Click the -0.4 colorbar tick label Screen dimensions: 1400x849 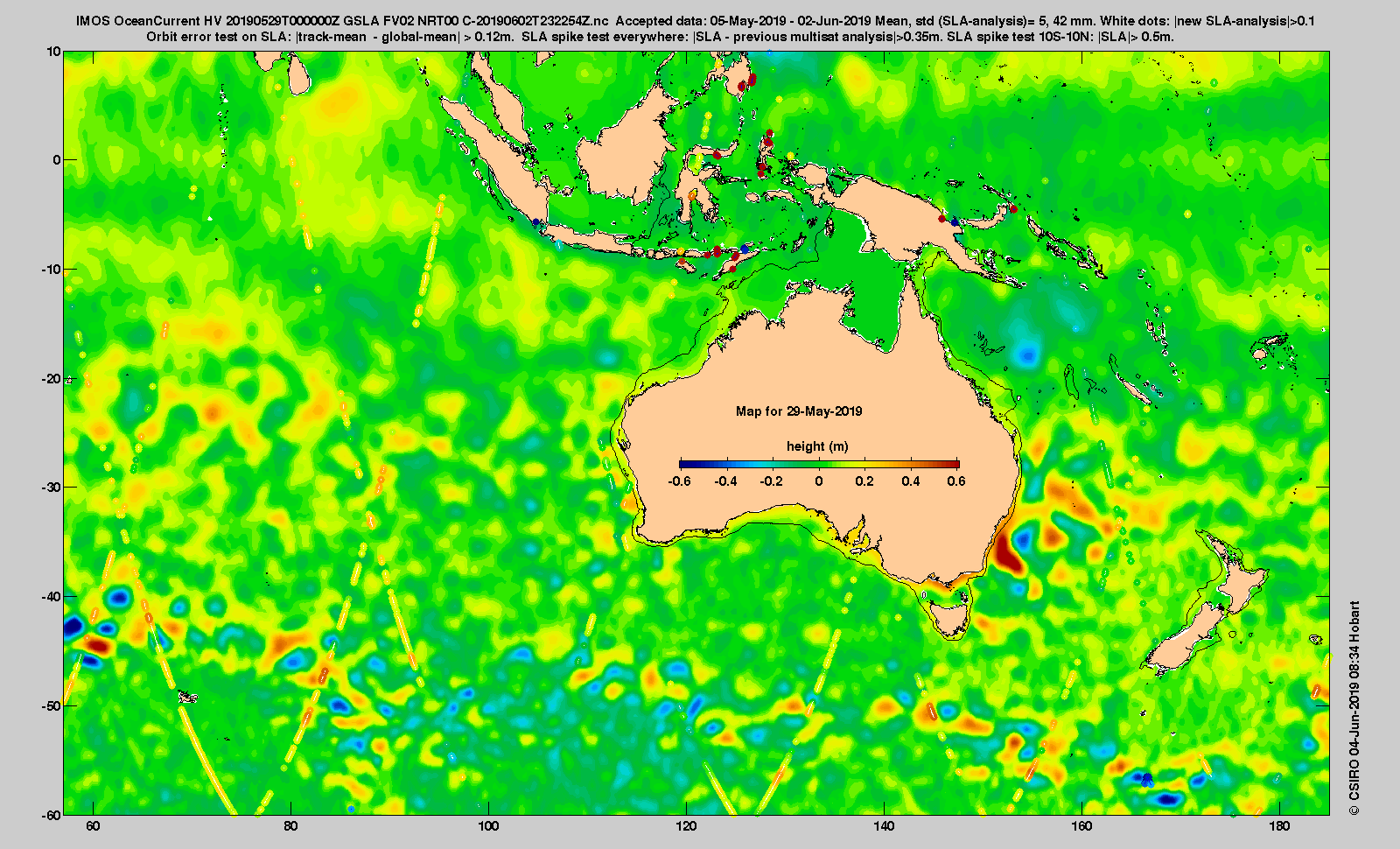click(725, 481)
